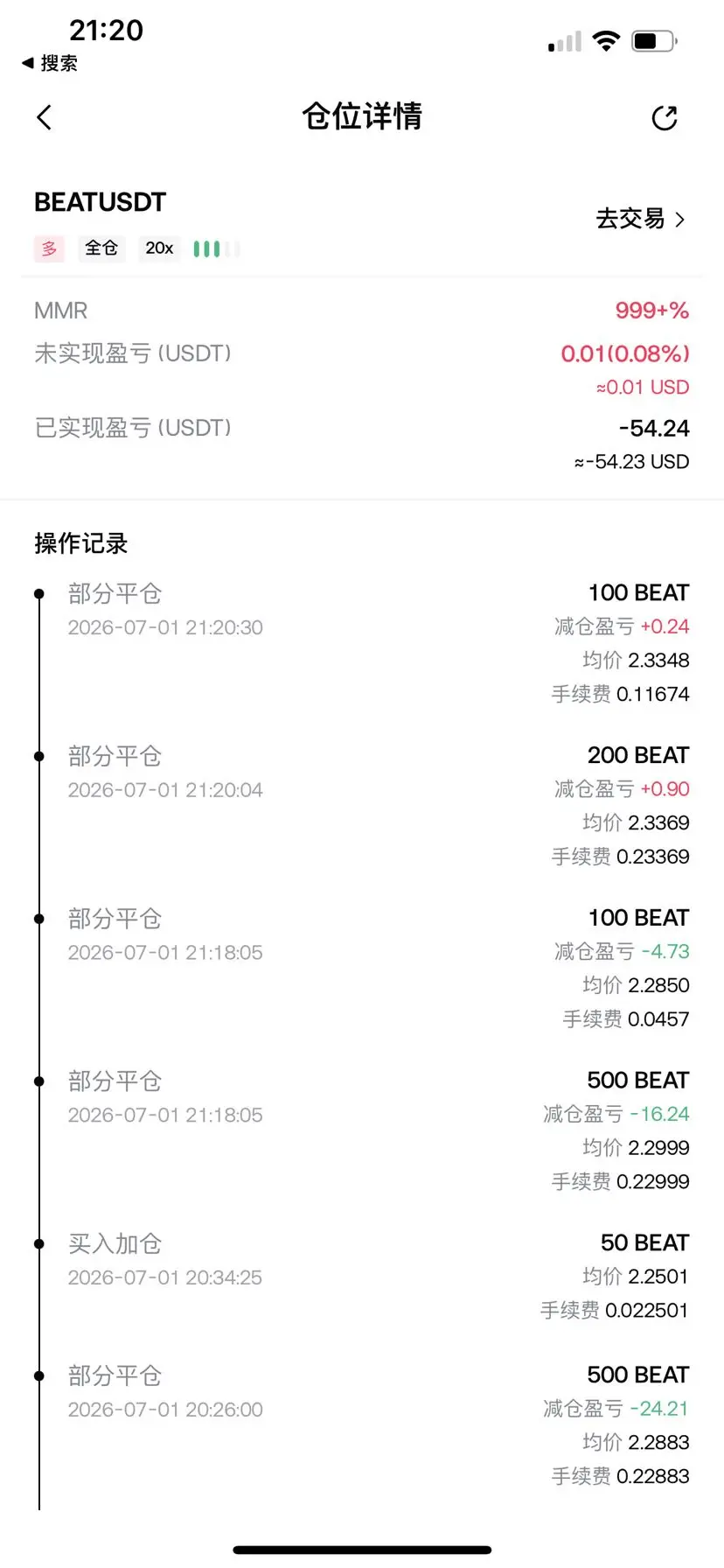Tap the MMR 999+% value
The image size is (724, 1568).
coord(651,311)
